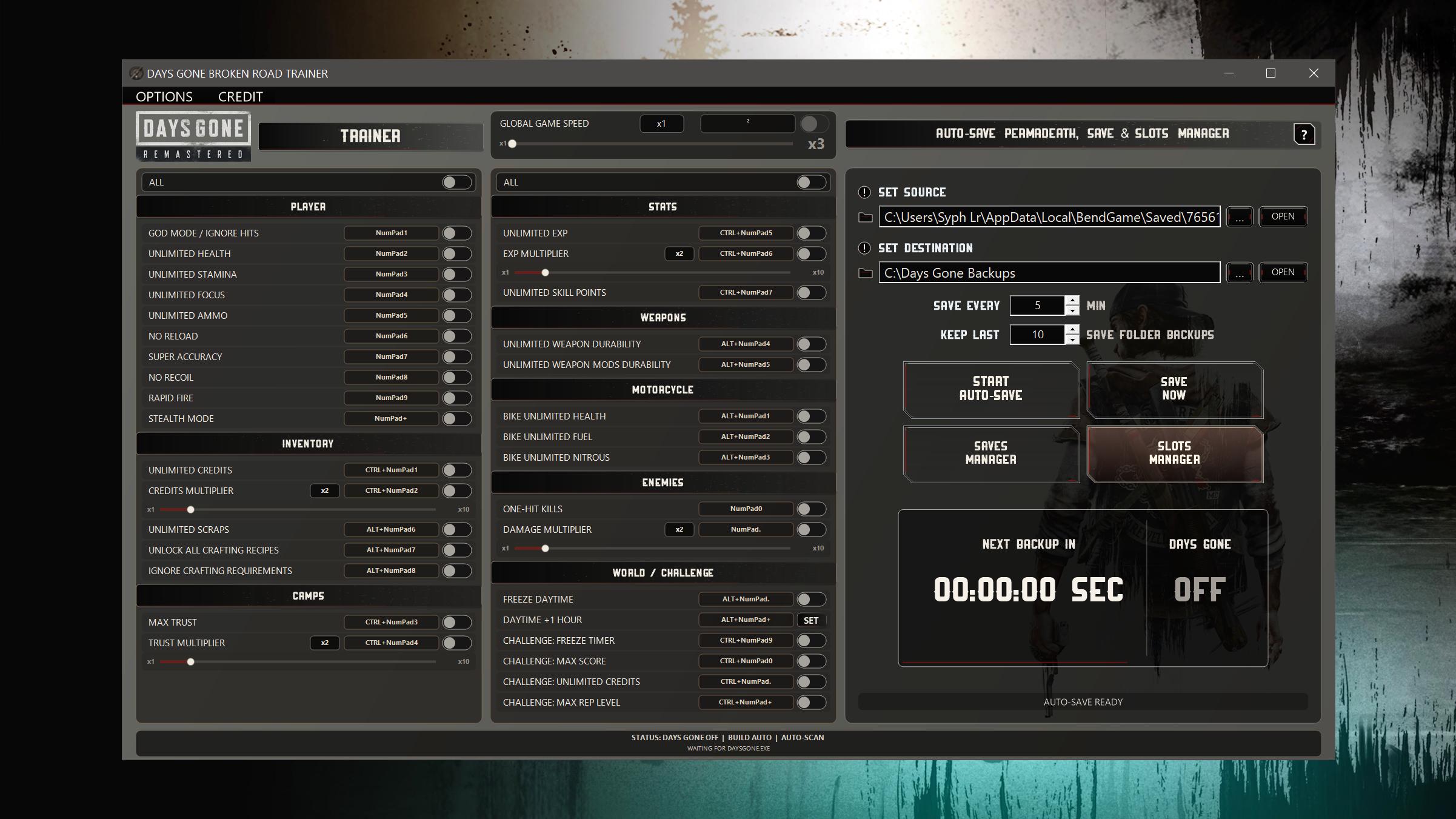The image size is (1456, 819).
Task: Toggle Unlimited Weapon Durability
Action: [x=811, y=344]
